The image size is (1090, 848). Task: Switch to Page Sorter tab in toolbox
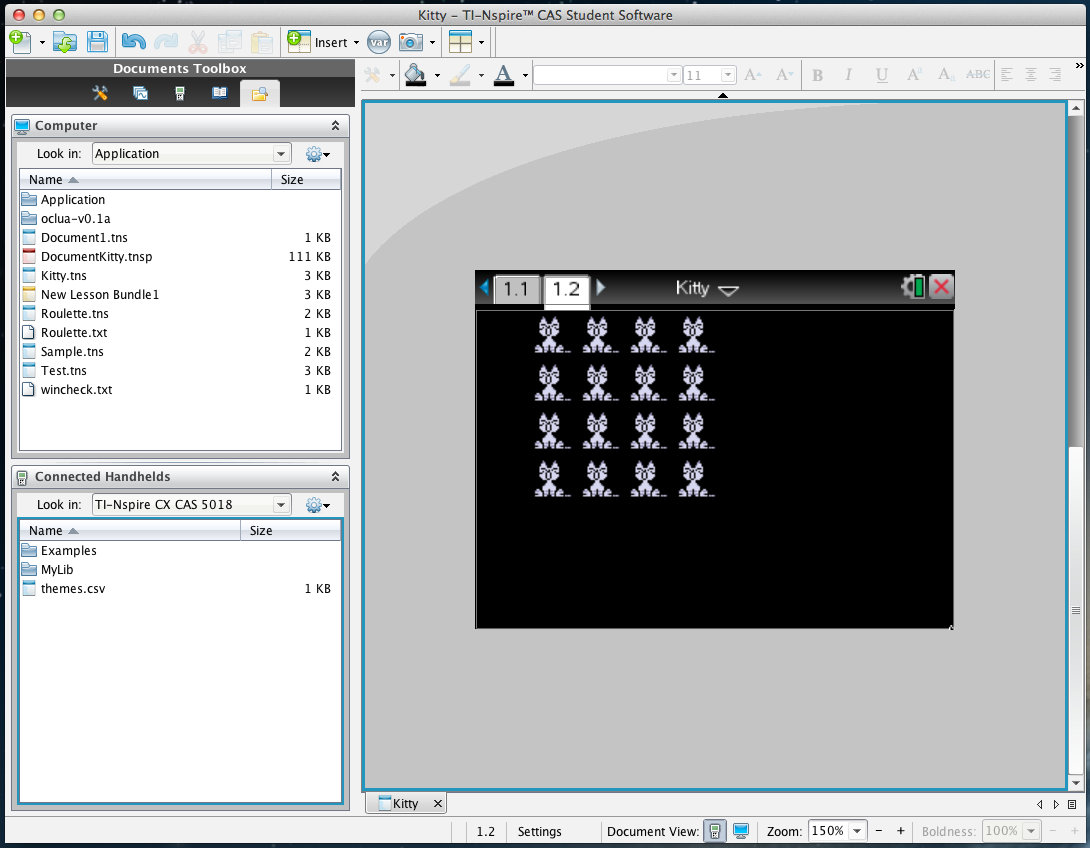[140, 93]
